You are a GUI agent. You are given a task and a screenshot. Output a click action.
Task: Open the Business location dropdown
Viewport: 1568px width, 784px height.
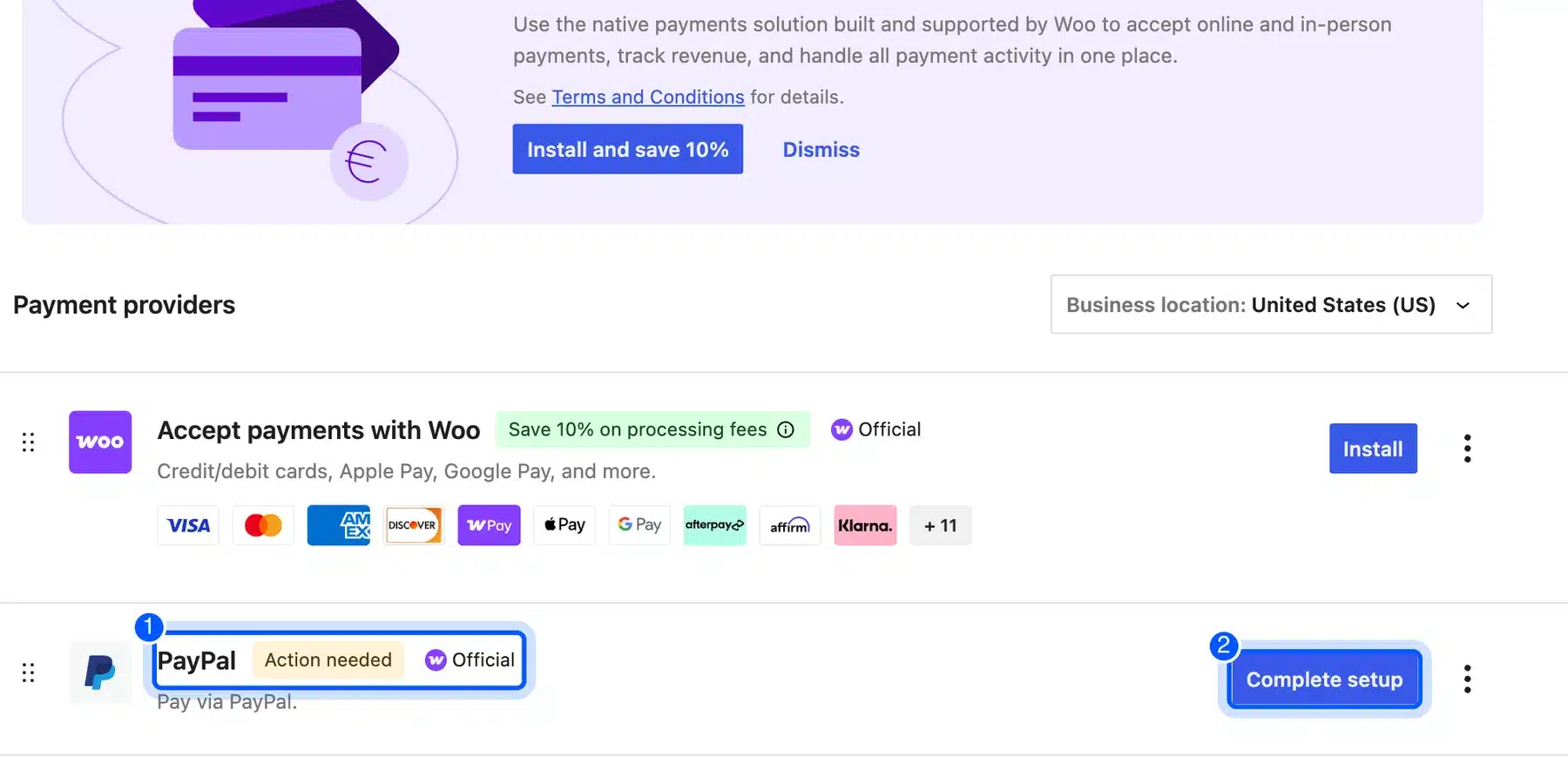coord(1271,304)
